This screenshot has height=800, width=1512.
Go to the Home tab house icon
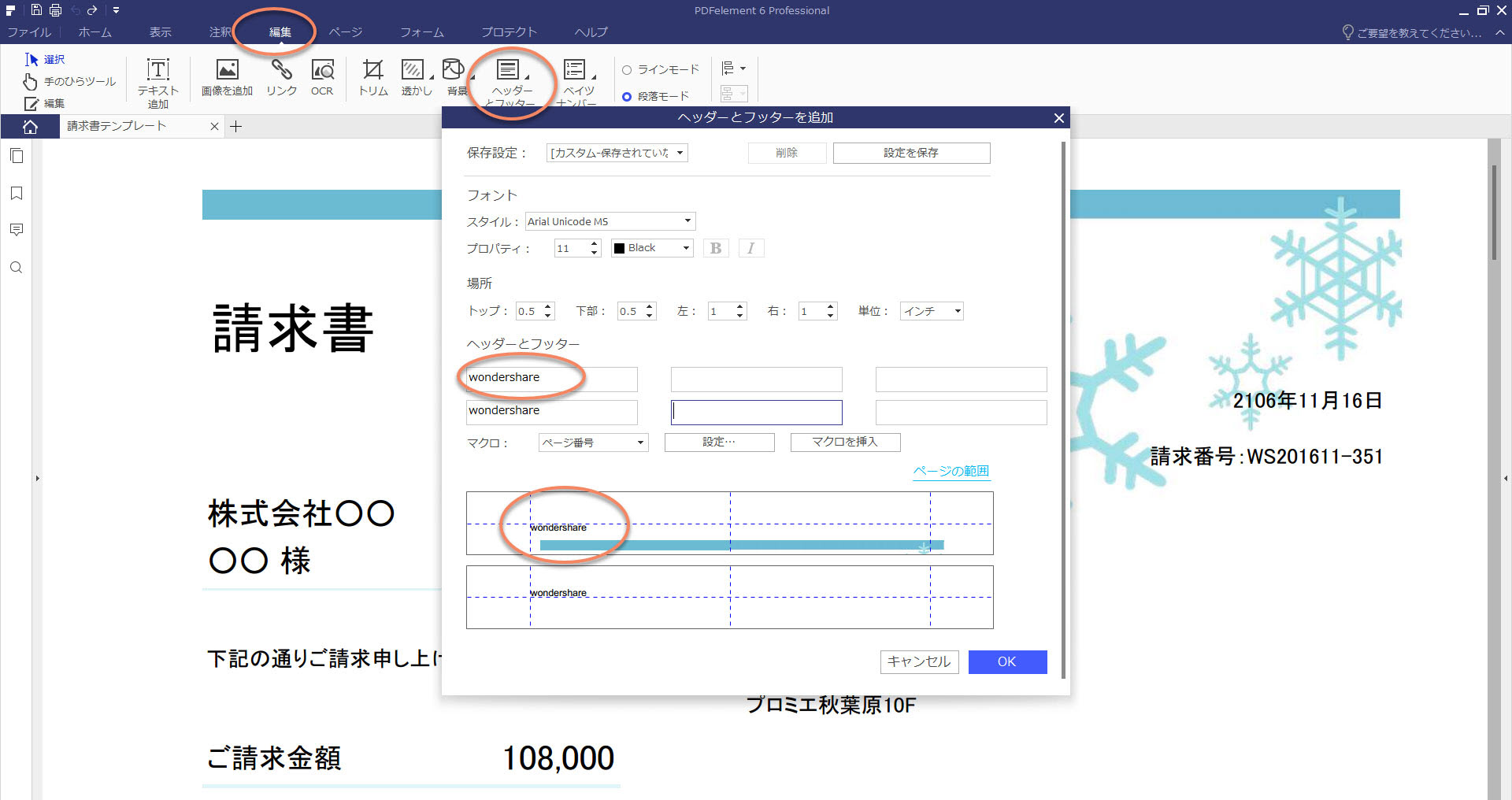(x=30, y=127)
